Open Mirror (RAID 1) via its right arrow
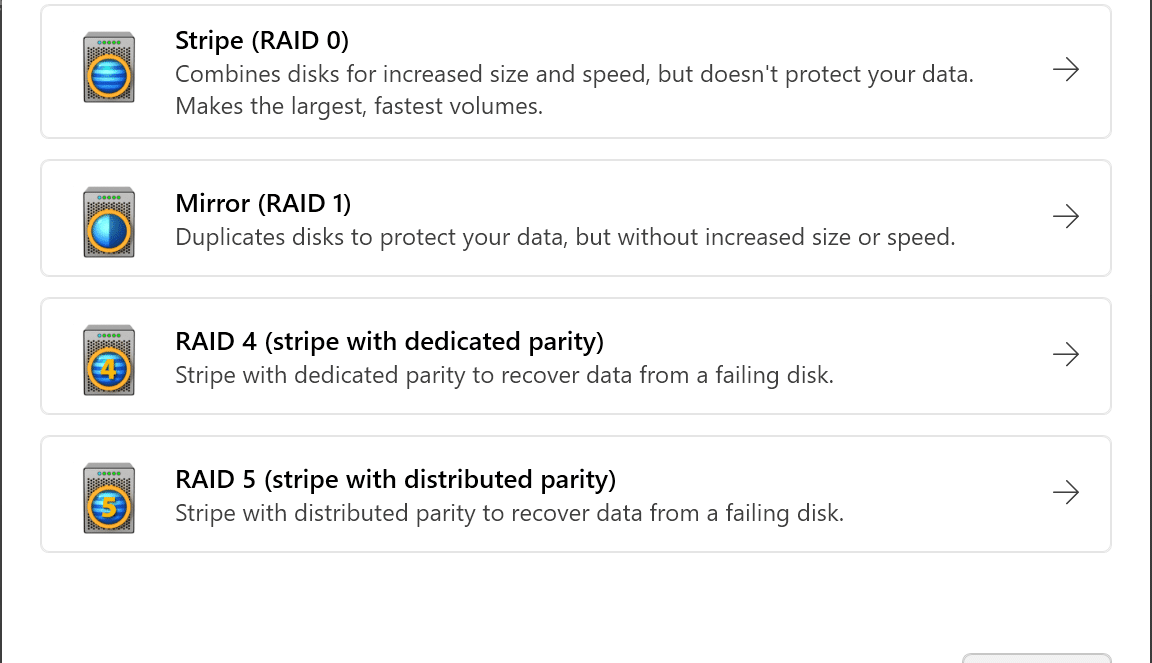Image resolution: width=1152 pixels, height=663 pixels. click(1065, 216)
